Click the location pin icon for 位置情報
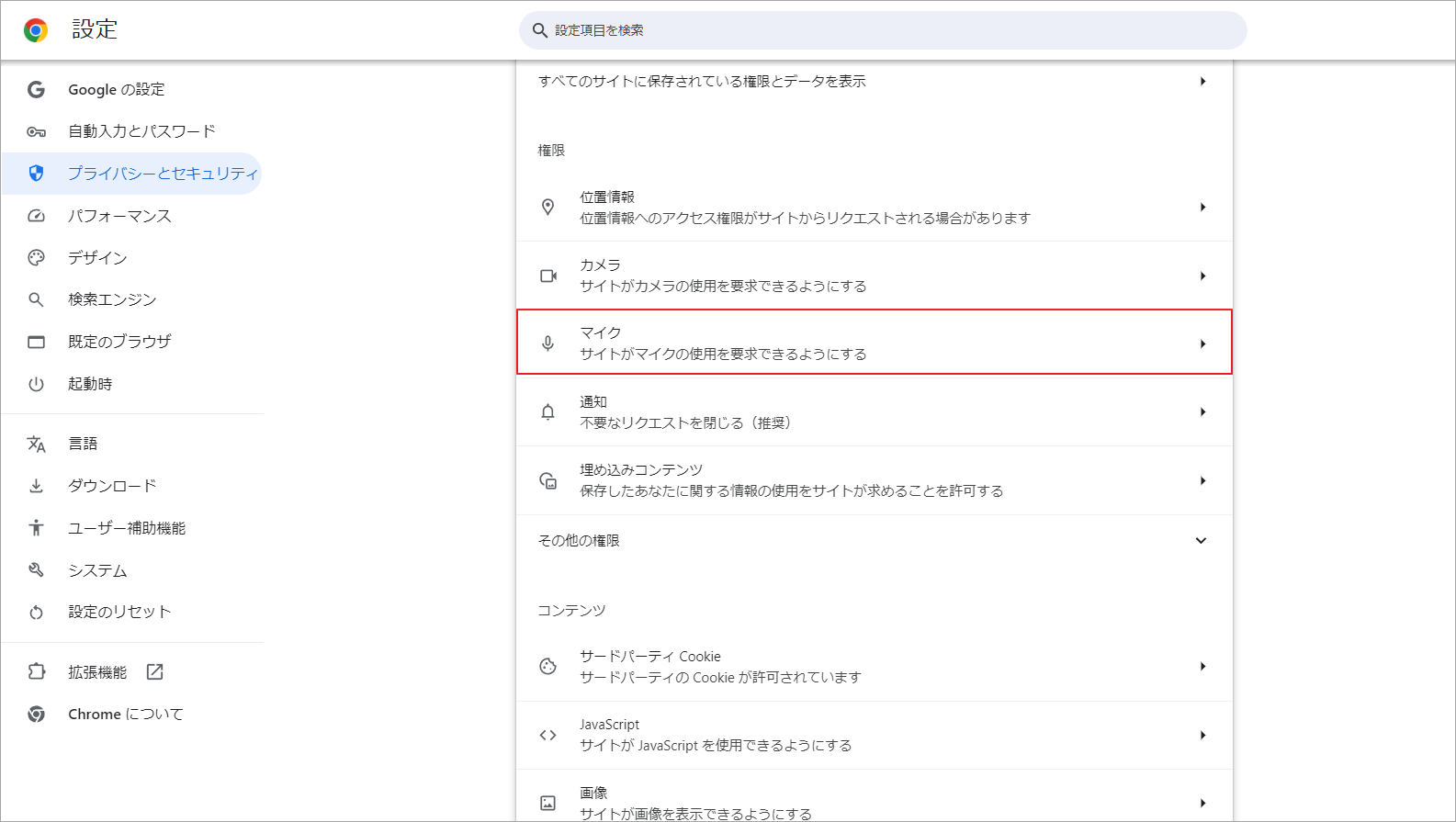 [x=547, y=208]
